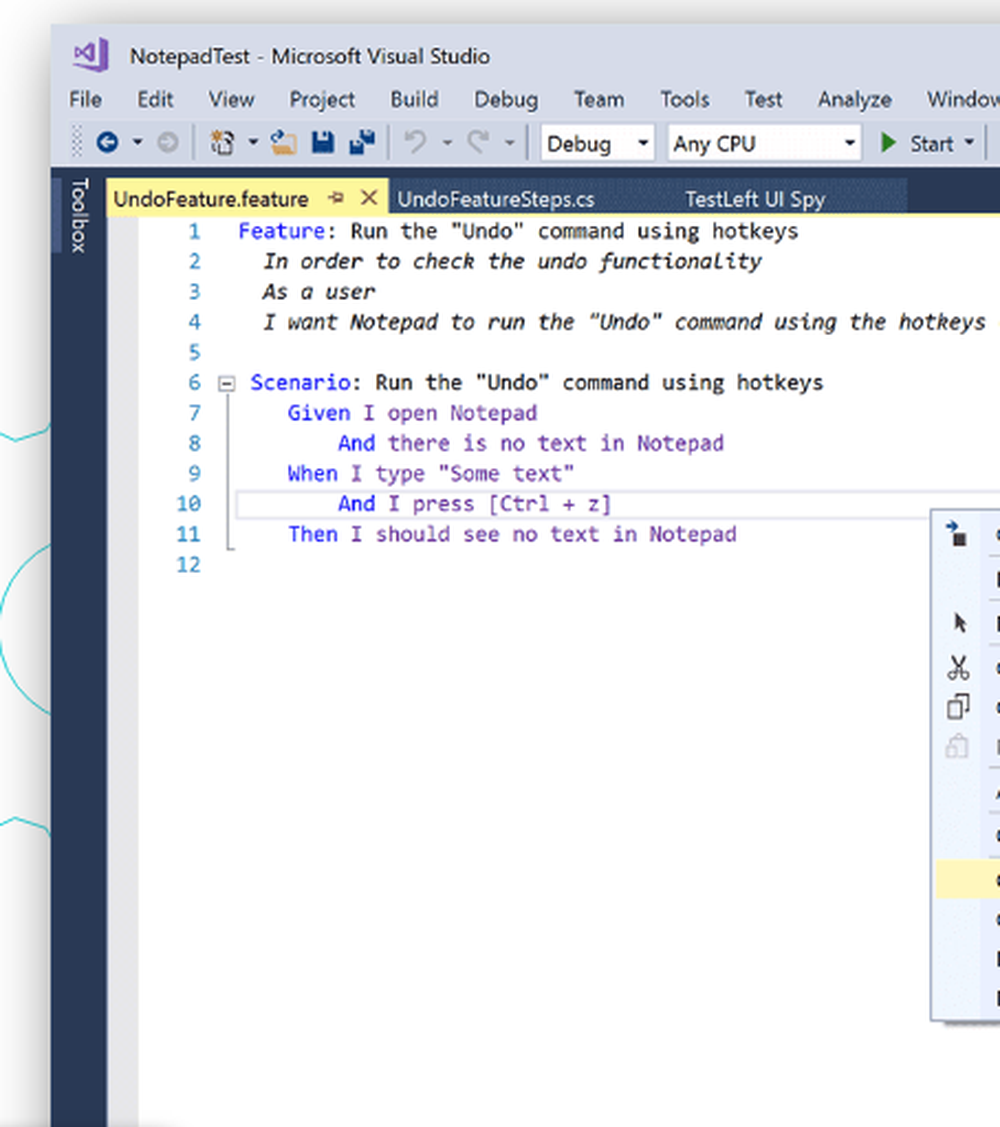Click line number 12 in the gutter
The image size is (1000, 1127).
tap(188, 565)
